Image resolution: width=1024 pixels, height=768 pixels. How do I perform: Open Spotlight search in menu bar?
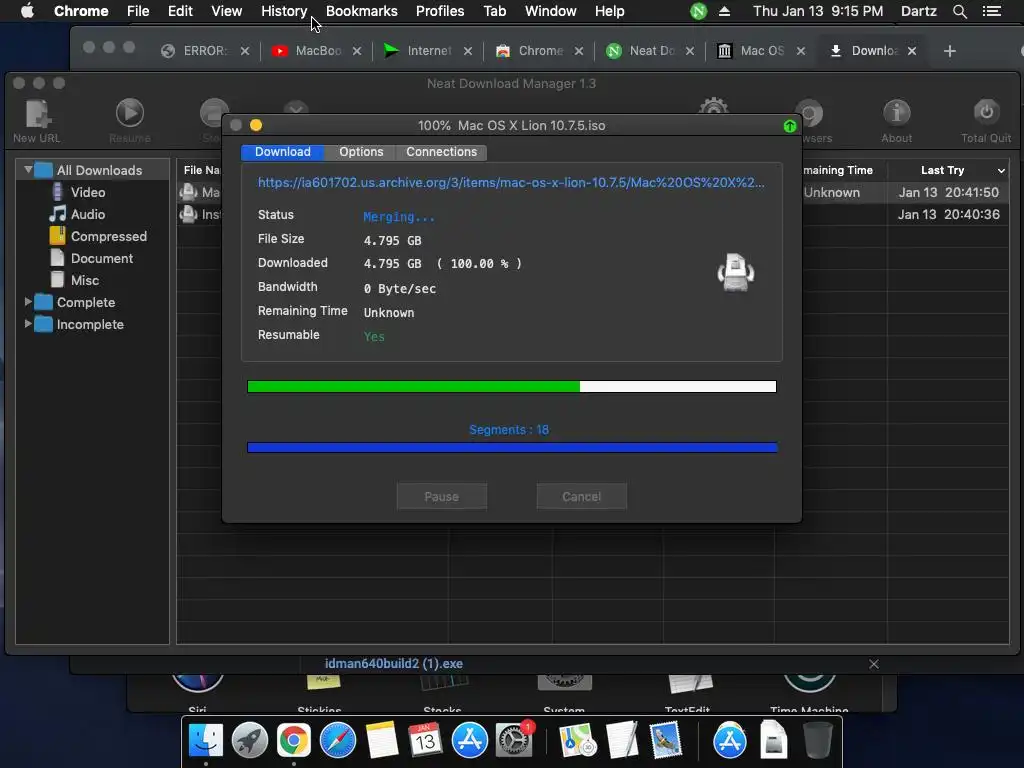(x=959, y=11)
